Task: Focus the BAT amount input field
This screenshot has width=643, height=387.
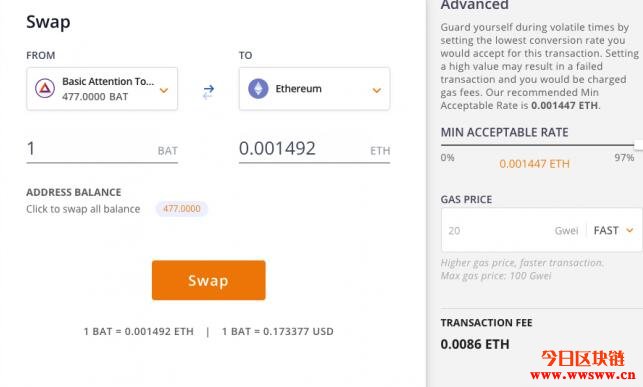Action: 102,149
